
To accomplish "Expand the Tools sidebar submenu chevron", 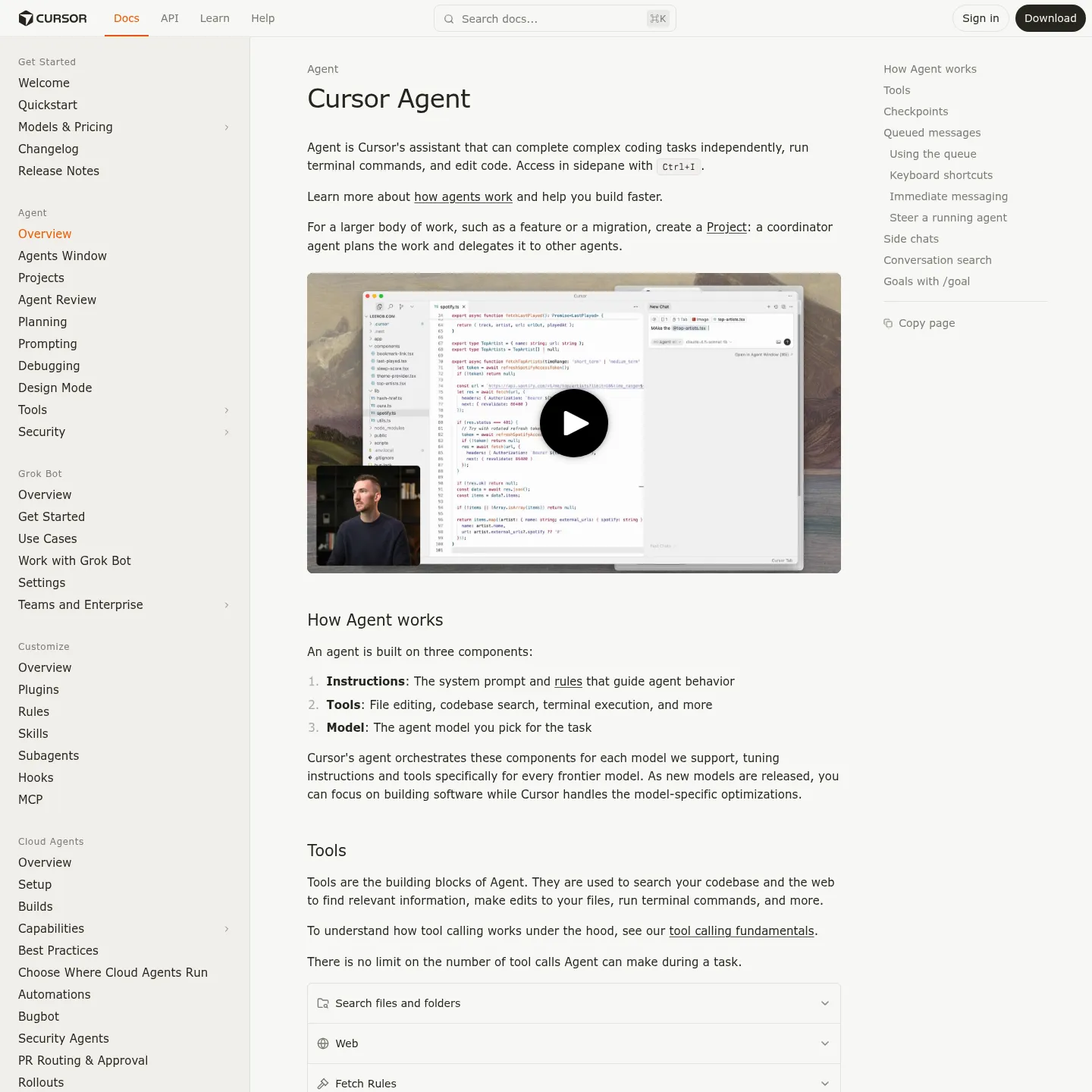I will point(227,410).
